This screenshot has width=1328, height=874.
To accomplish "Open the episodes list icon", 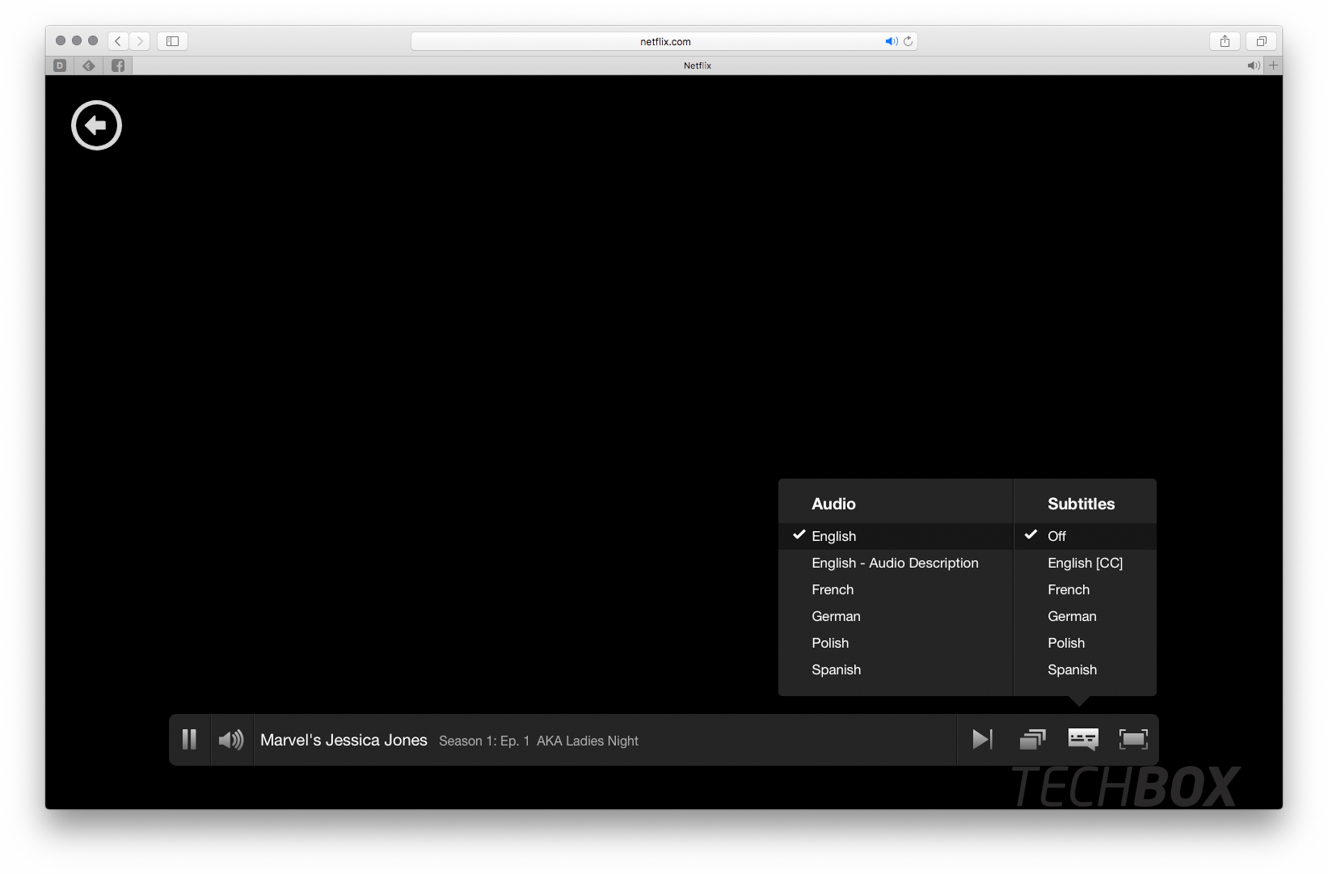I will [1032, 739].
